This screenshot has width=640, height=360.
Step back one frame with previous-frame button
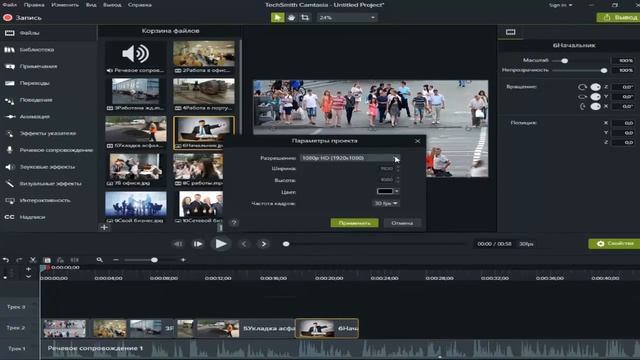click(178, 244)
